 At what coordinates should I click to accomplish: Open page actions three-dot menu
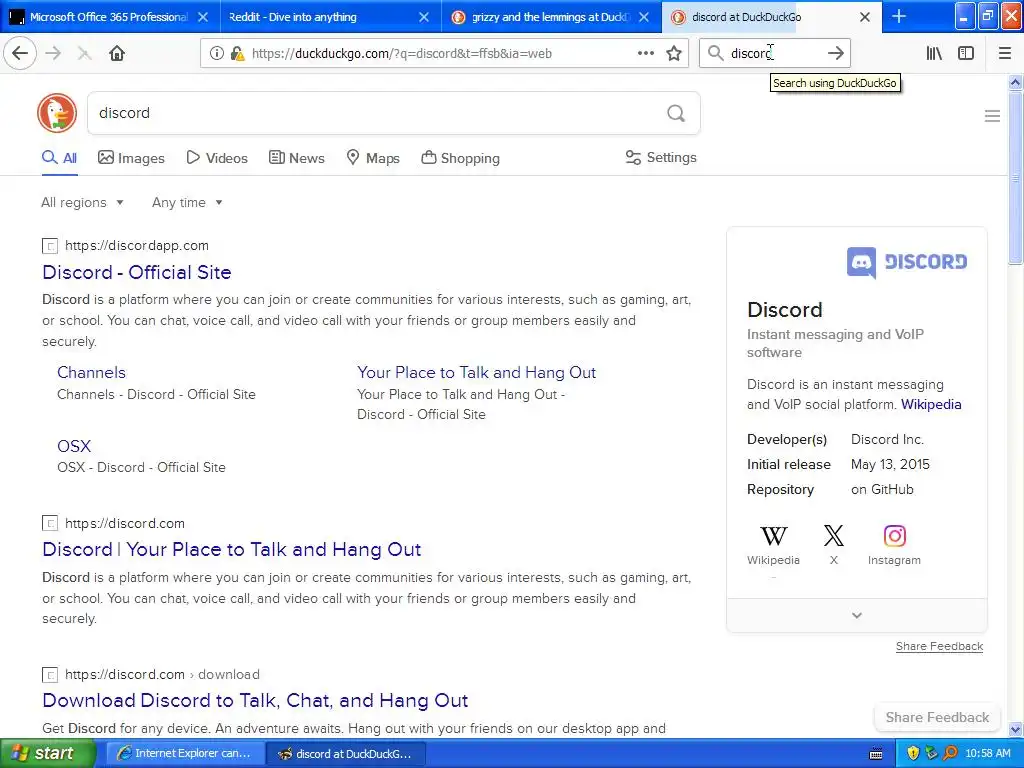click(x=645, y=54)
